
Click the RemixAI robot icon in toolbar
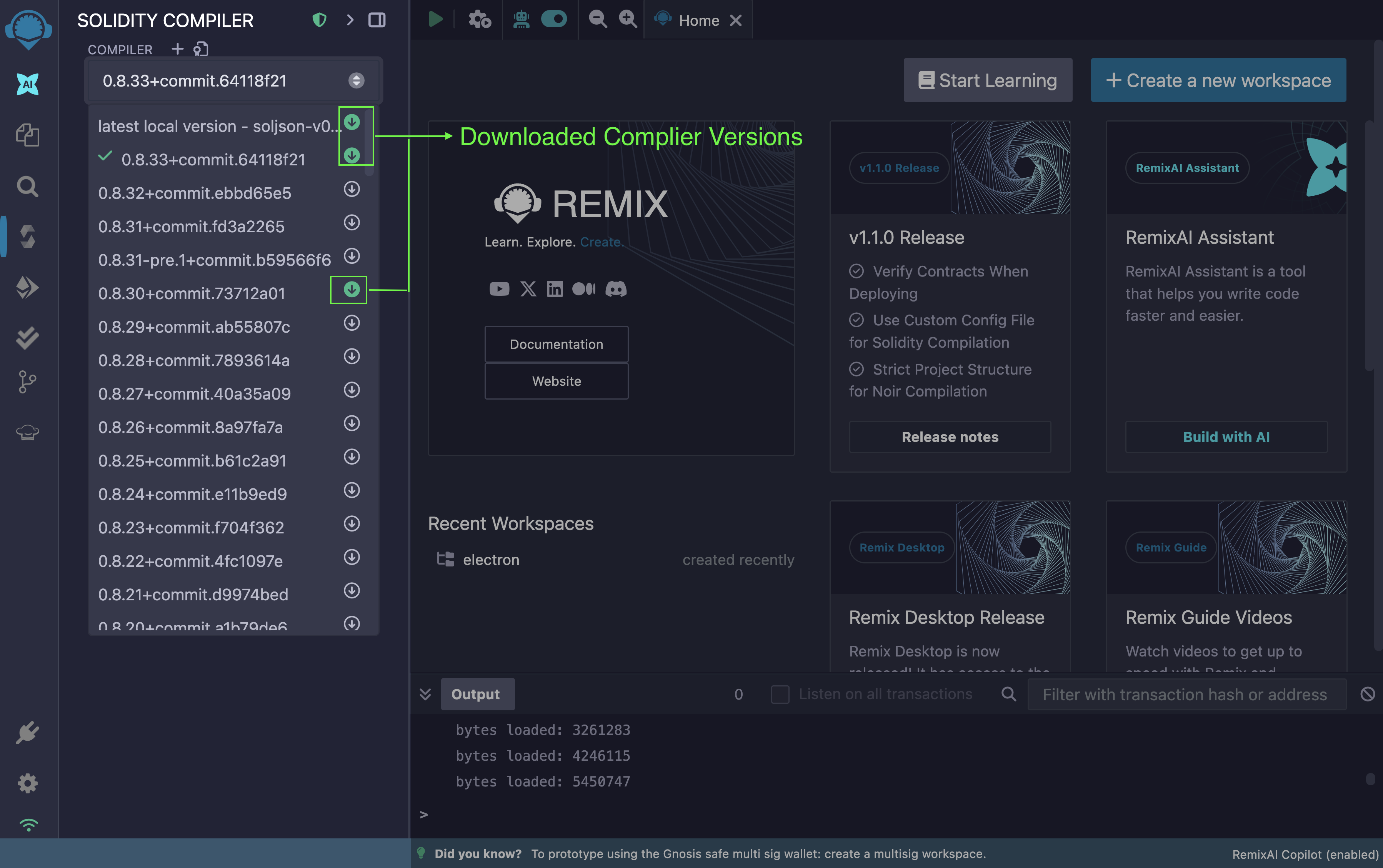(x=521, y=20)
